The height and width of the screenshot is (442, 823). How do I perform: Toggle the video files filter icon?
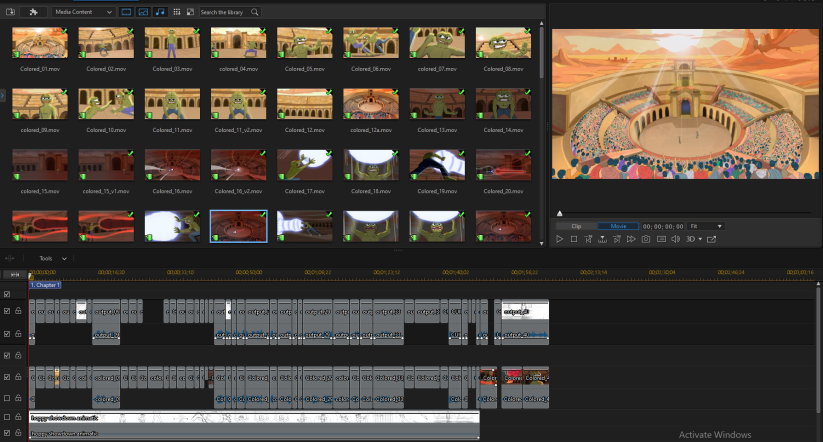[x=126, y=12]
